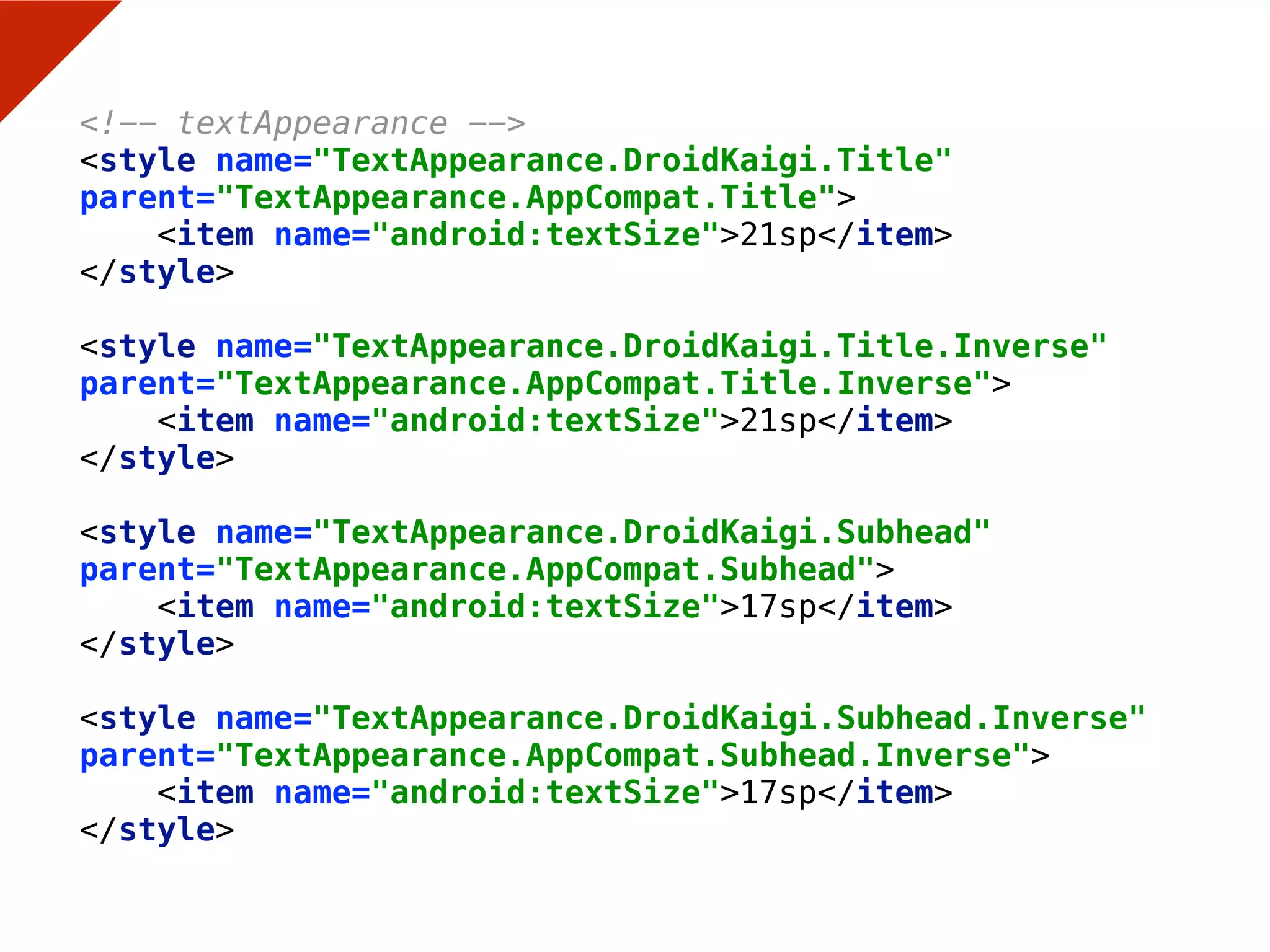The width and height of the screenshot is (1270, 952).
Task: Click "android:textSize" in the first item line
Action: pos(545,236)
